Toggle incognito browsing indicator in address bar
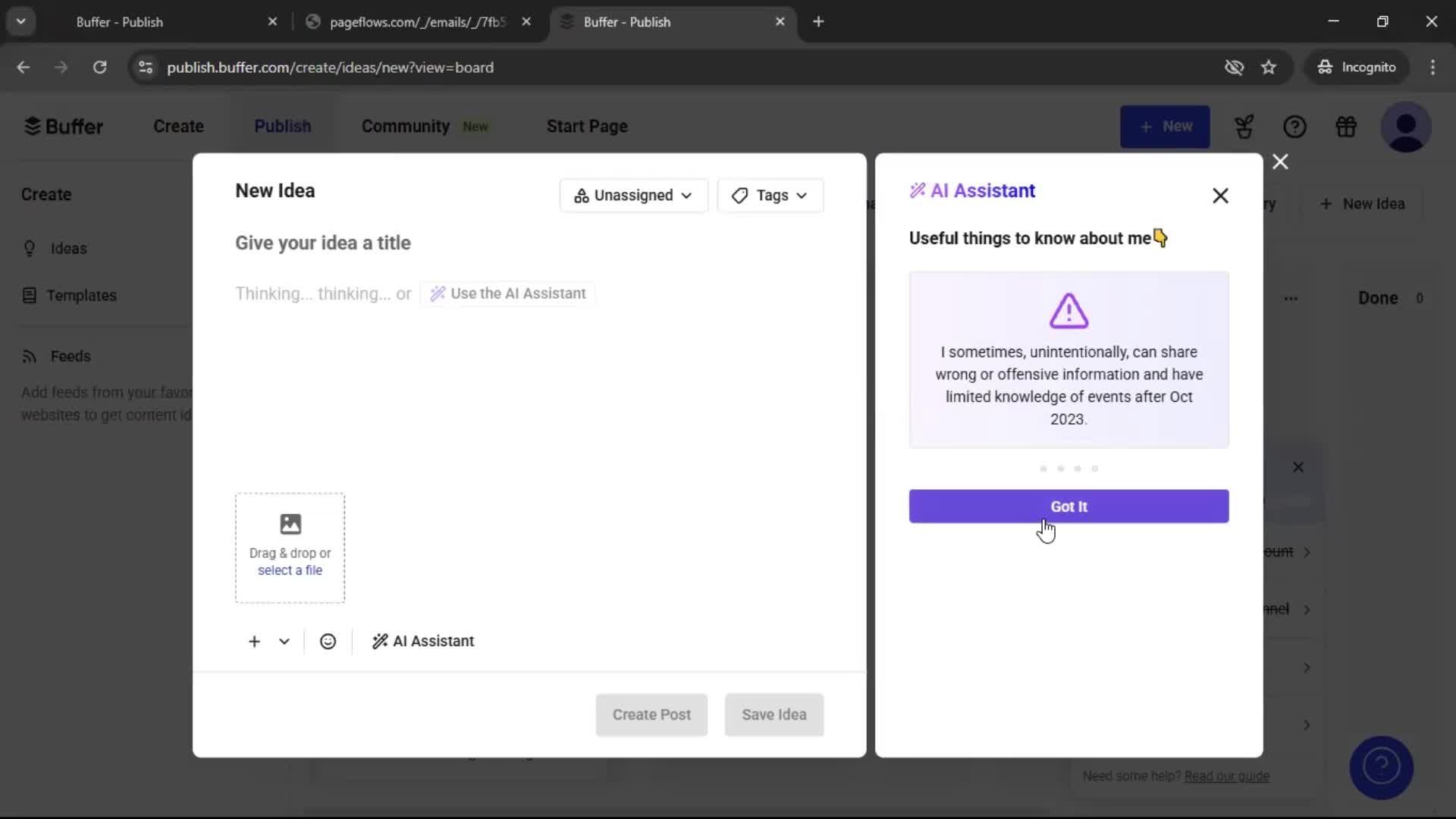 click(x=1357, y=67)
